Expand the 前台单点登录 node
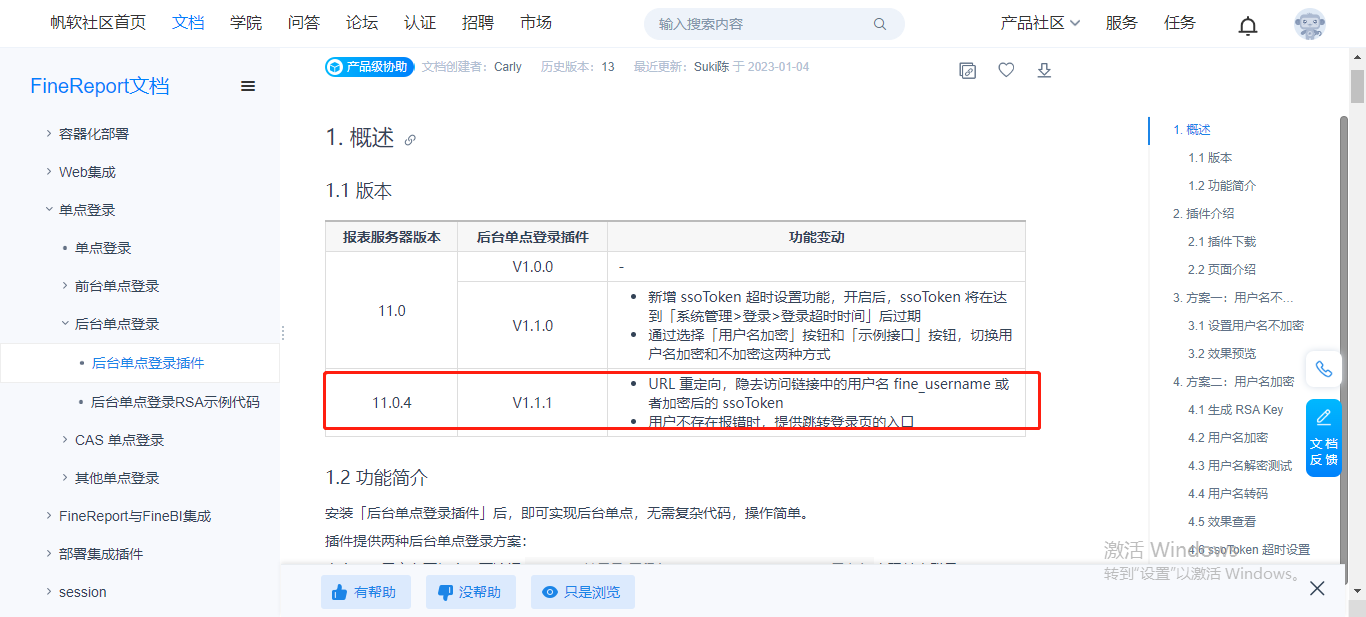The image size is (1366, 617). (x=65, y=286)
